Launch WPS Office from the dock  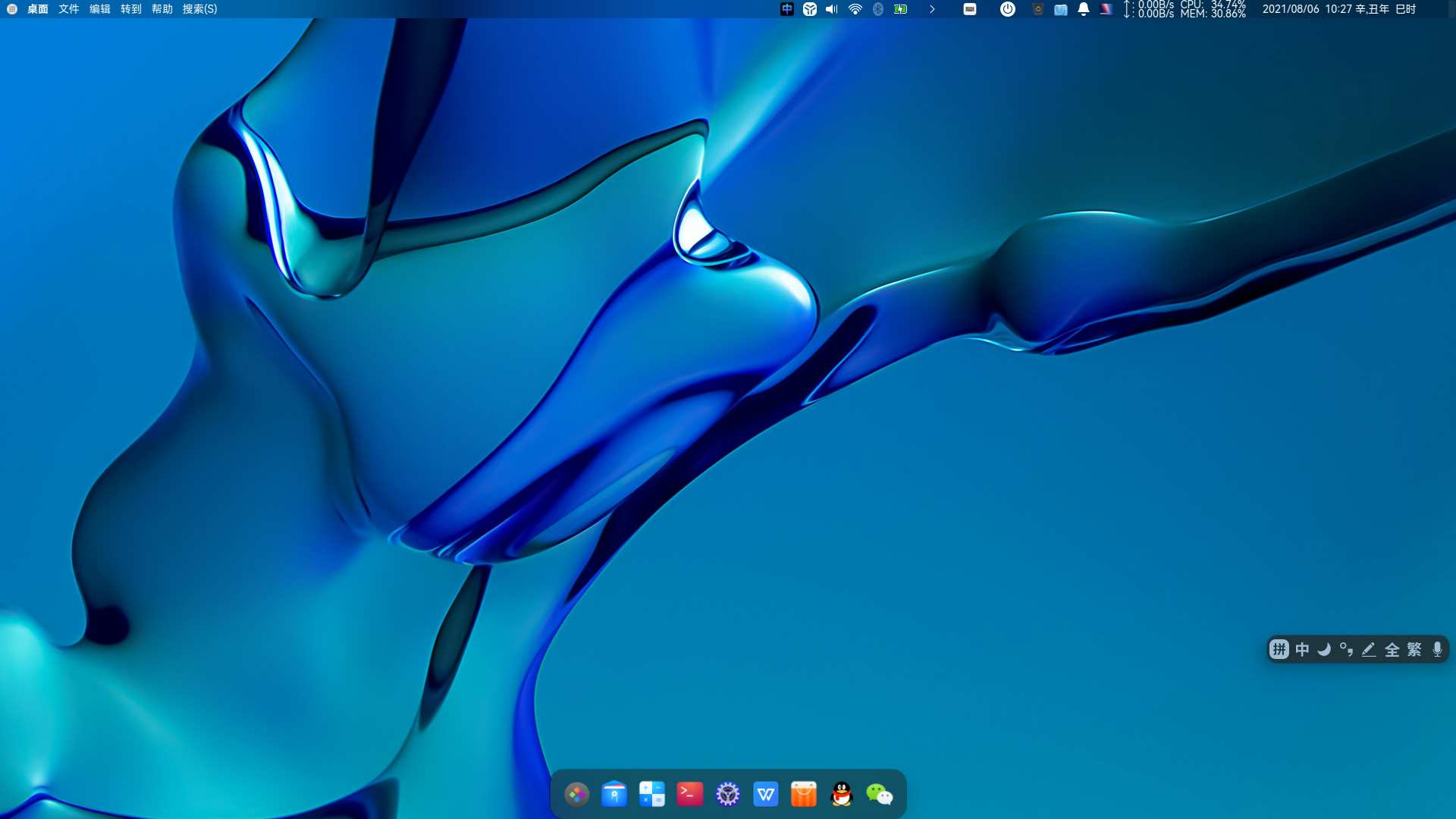[766, 794]
